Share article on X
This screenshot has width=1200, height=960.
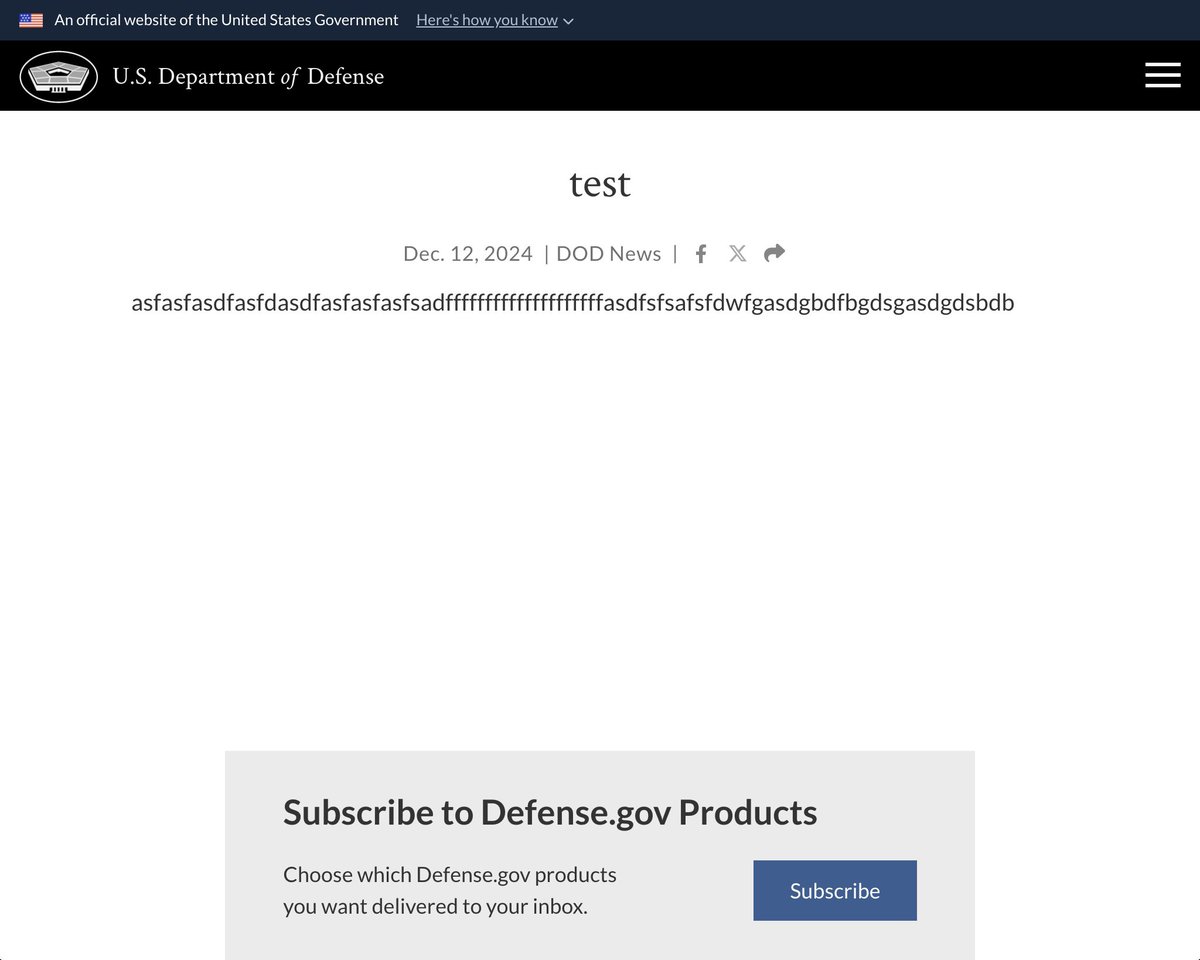click(737, 254)
